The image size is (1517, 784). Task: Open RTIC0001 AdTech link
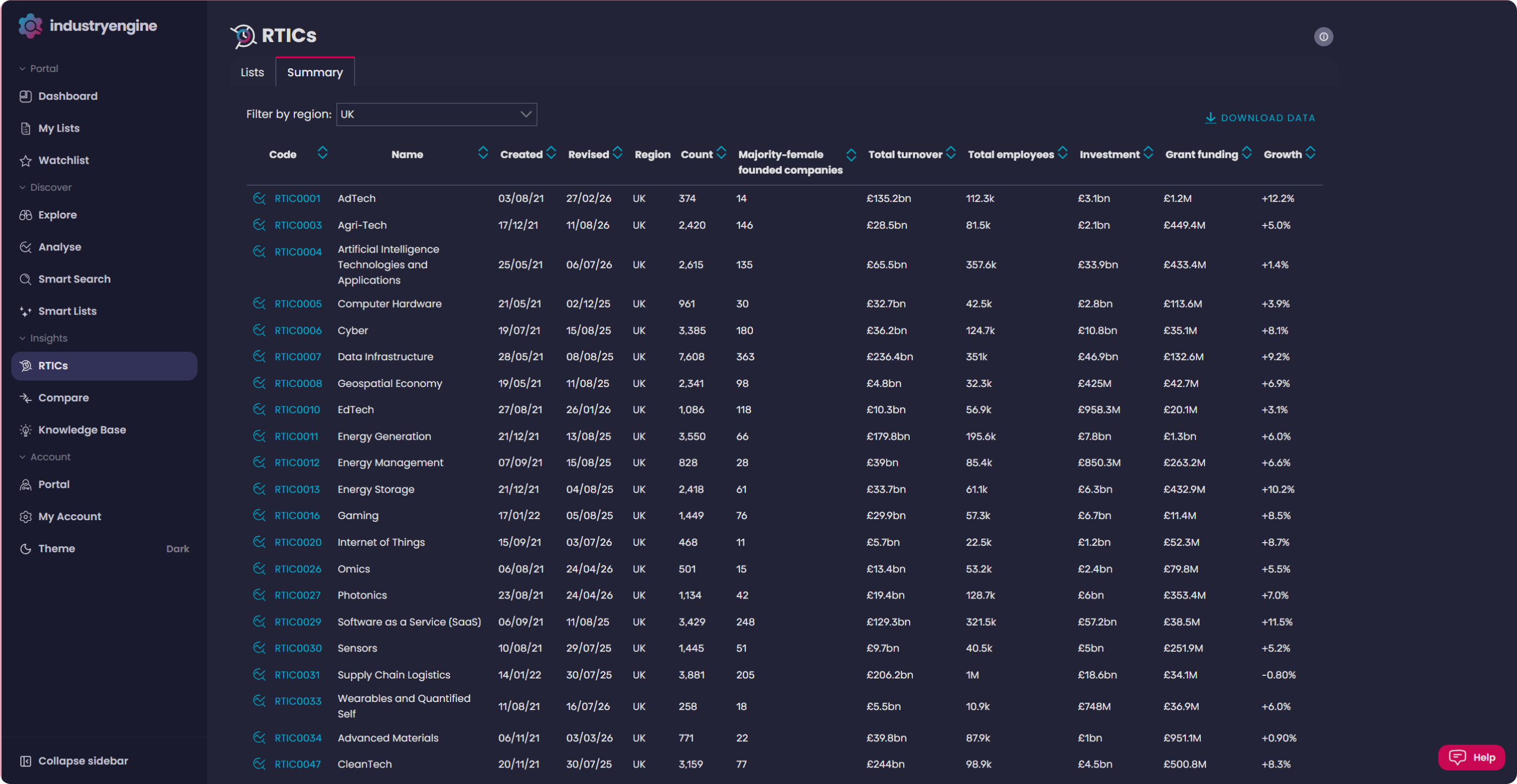(298, 198)
